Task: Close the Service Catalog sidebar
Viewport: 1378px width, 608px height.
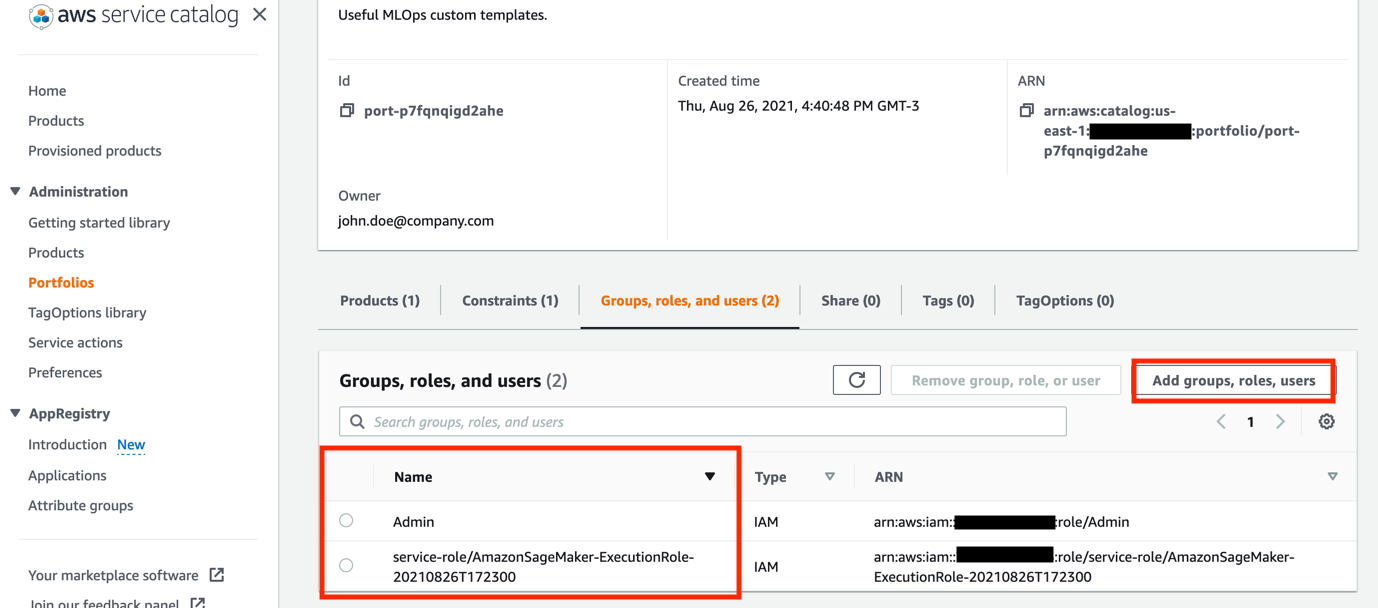Action: 259,15
